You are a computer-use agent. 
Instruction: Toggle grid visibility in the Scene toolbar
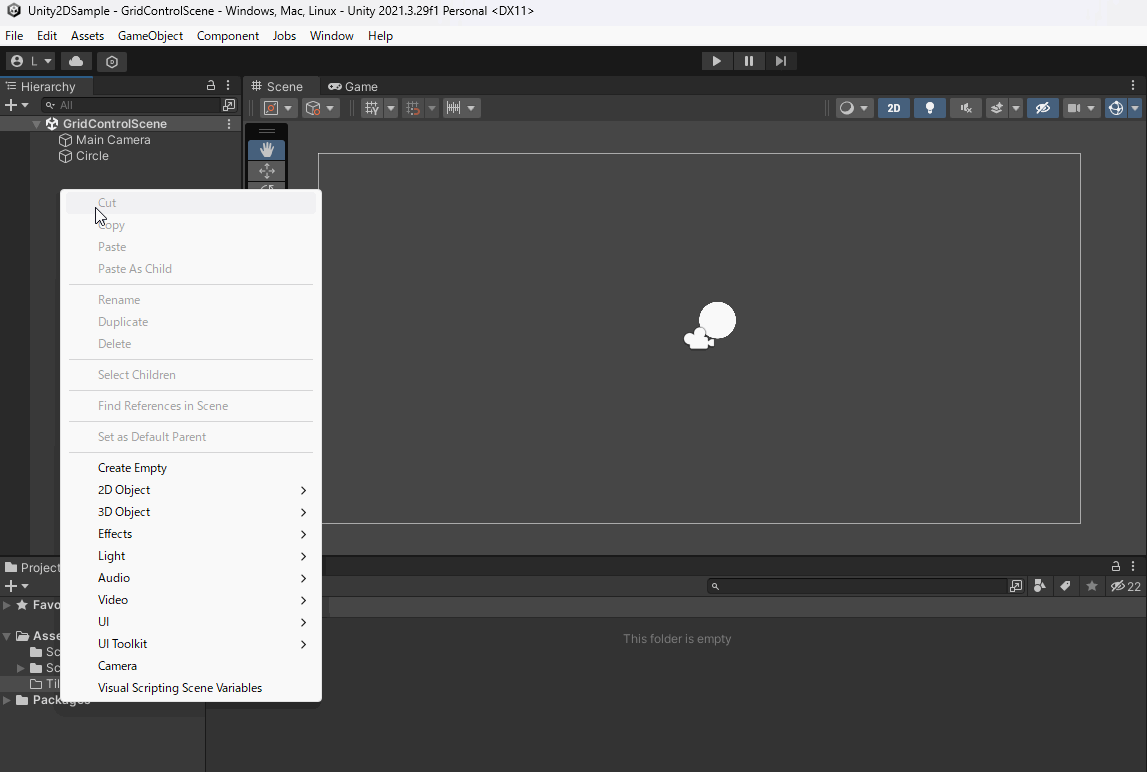372,108
